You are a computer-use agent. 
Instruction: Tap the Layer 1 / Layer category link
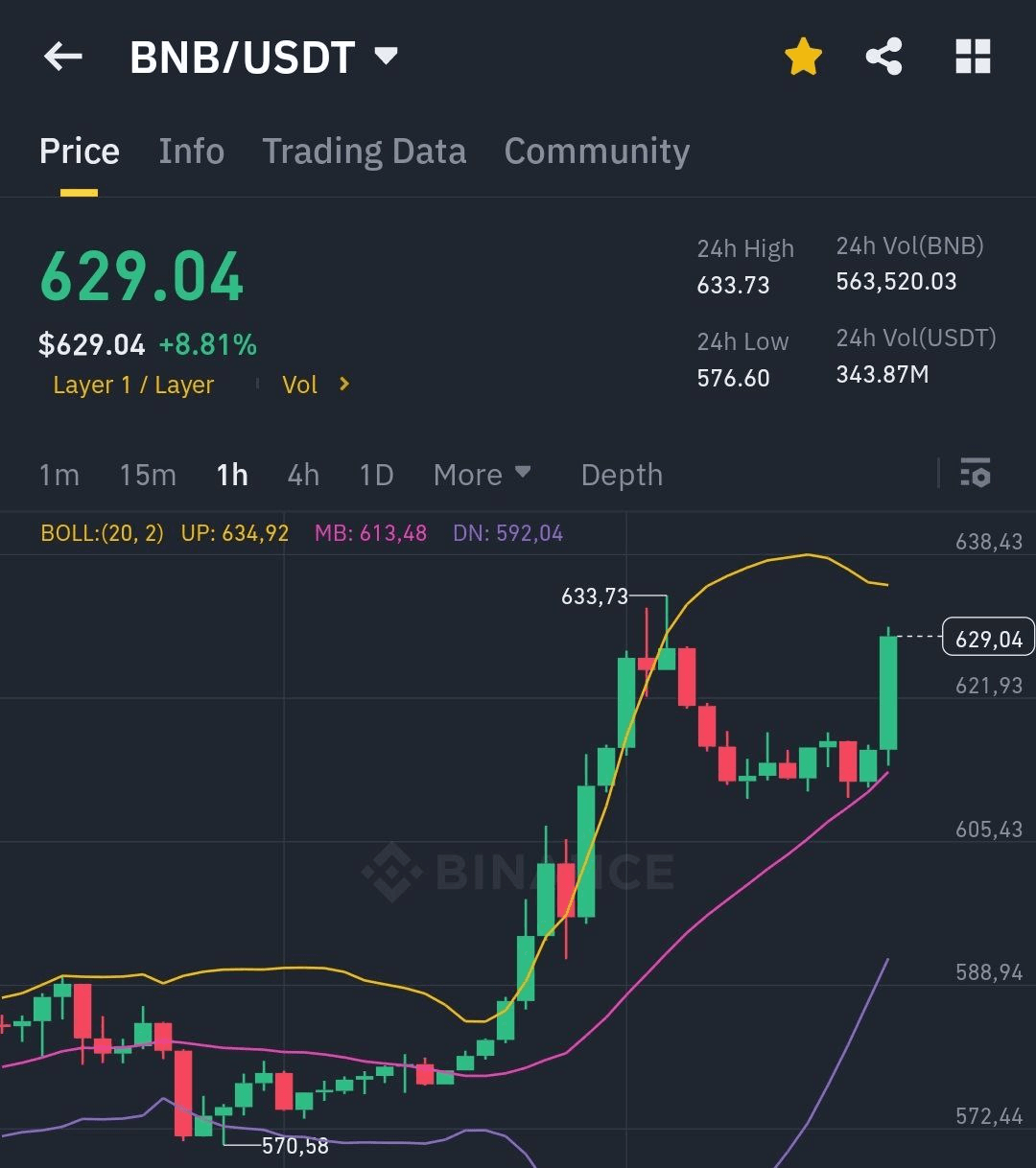(133, 385)
